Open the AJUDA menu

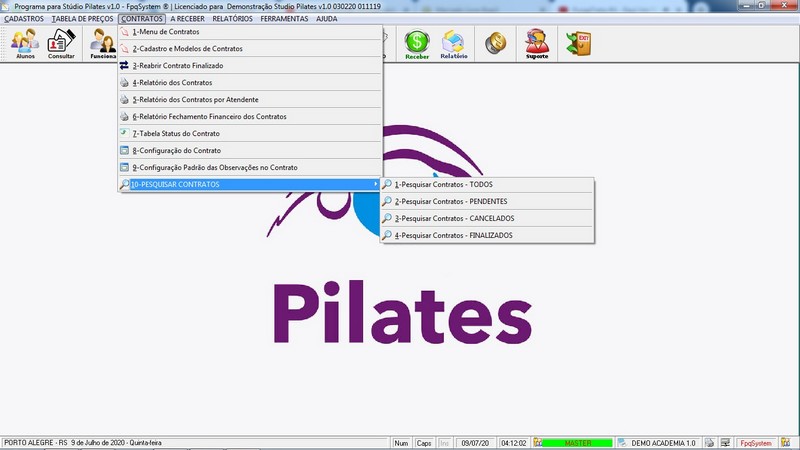327,19
